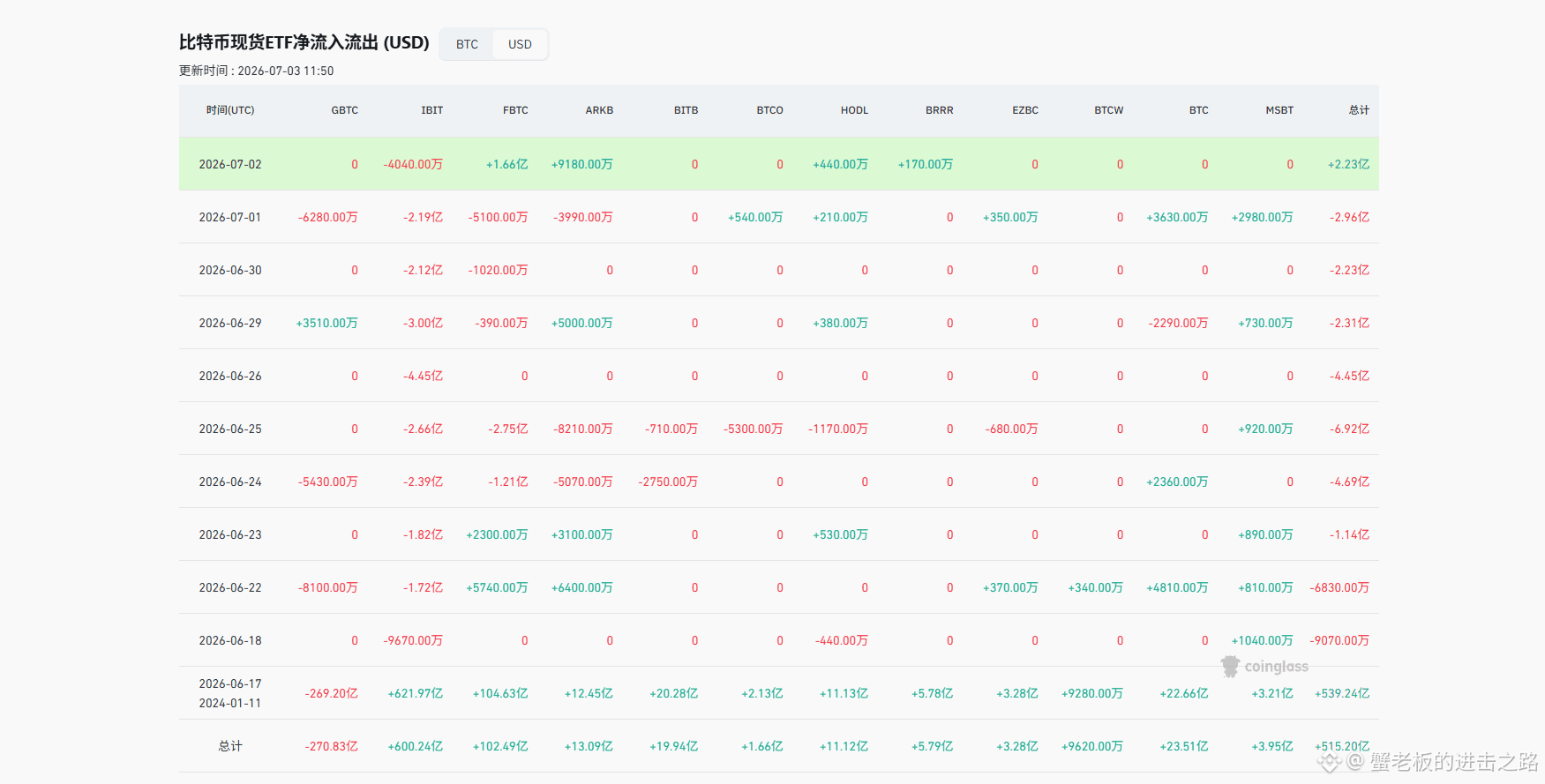Click the IBIT value -4.45亿

coord(423,376)
